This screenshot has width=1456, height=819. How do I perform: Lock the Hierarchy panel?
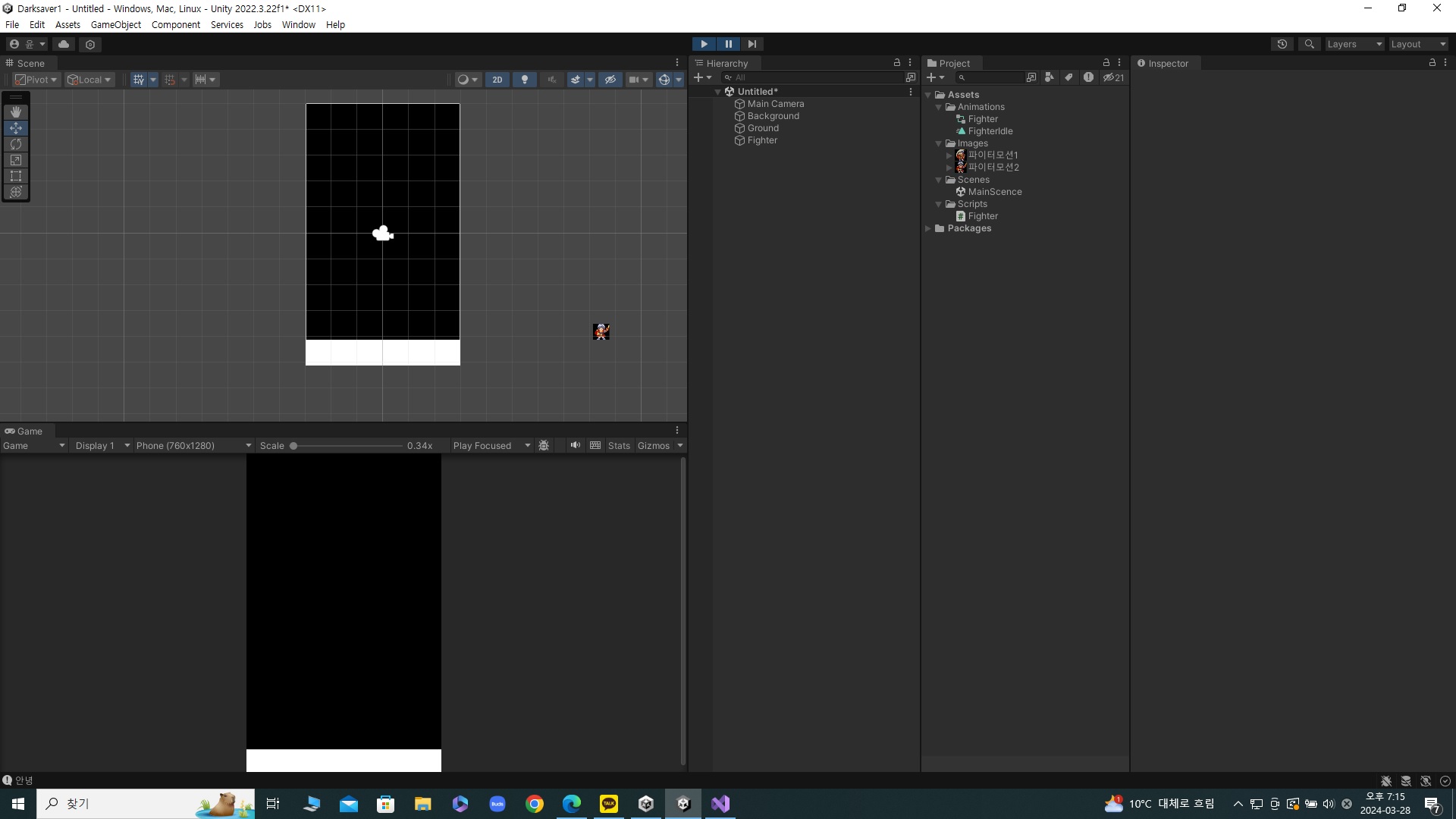tap(897, 63)
